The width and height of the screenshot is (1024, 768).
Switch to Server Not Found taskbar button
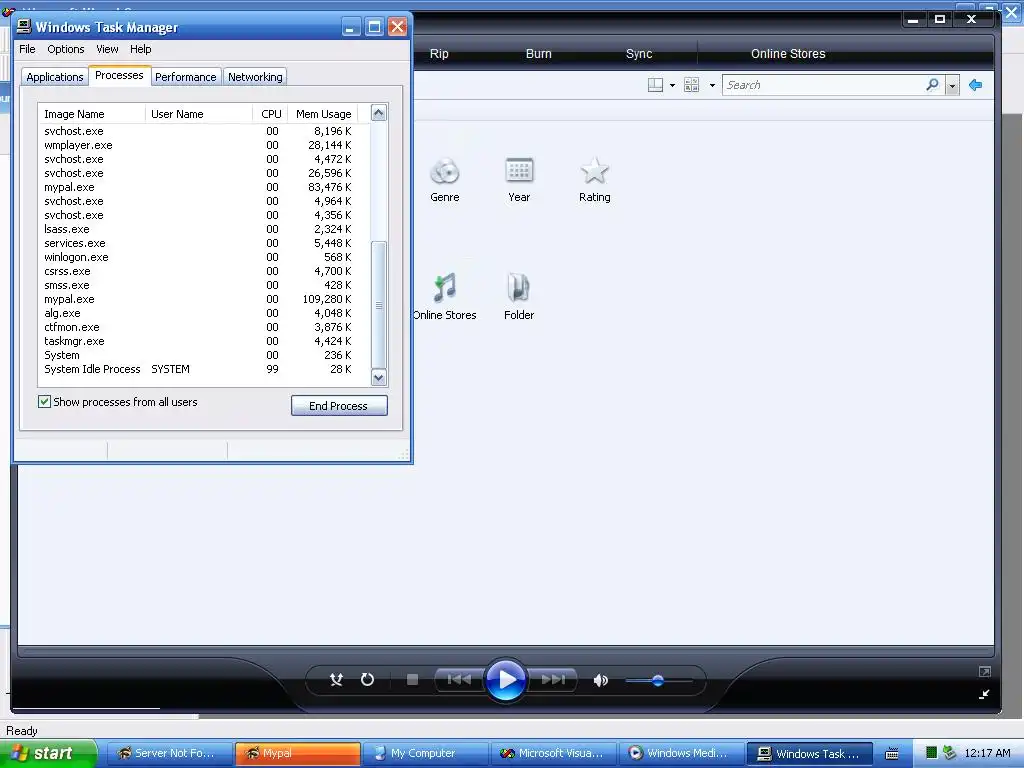pos(170,753)
